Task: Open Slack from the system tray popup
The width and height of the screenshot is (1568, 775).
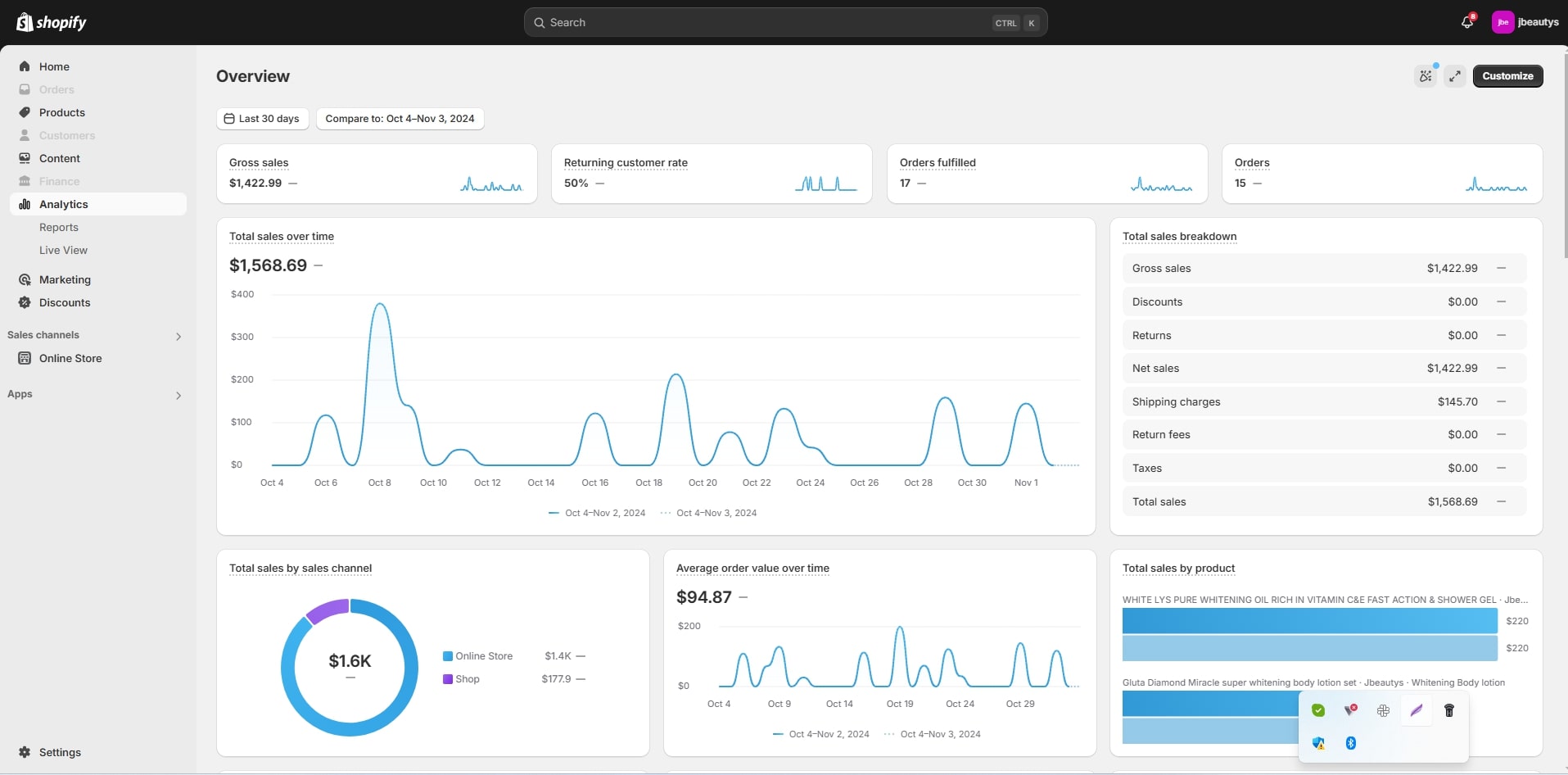Action: tap(1383, 710)
